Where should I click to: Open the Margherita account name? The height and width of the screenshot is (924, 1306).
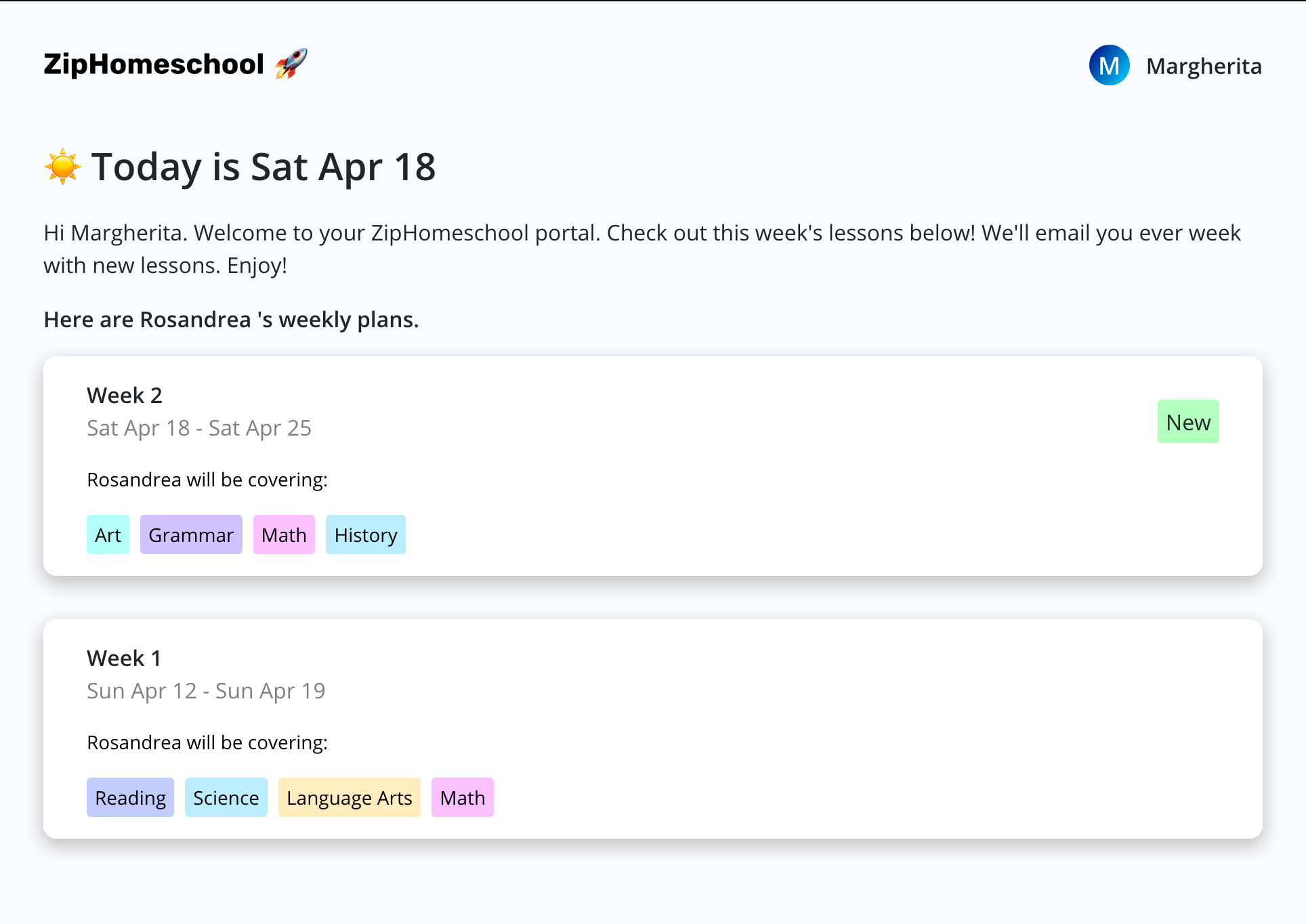(1204, 66)
